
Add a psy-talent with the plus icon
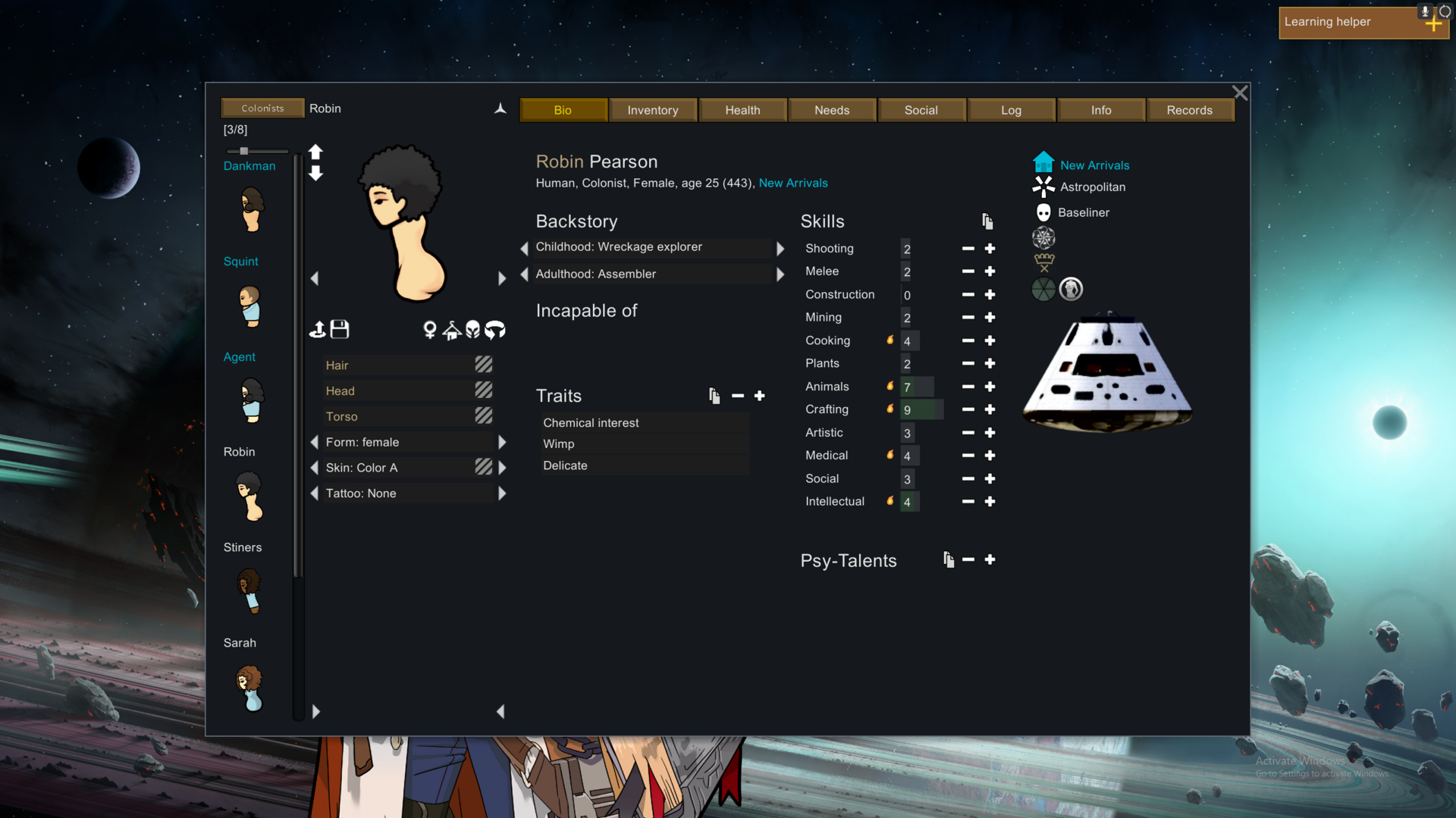[x=990, y=559]
